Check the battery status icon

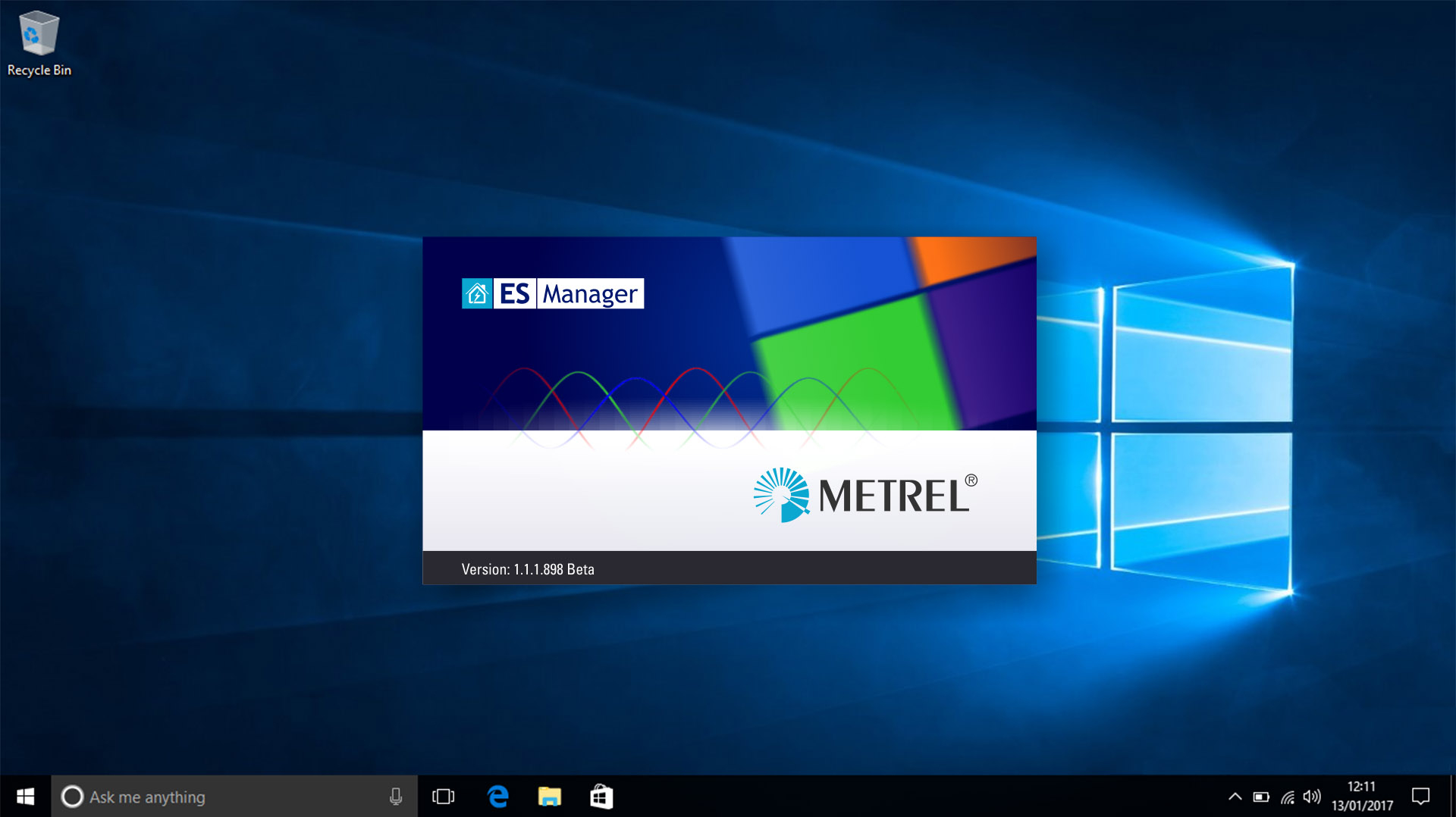pos(1261,797)
